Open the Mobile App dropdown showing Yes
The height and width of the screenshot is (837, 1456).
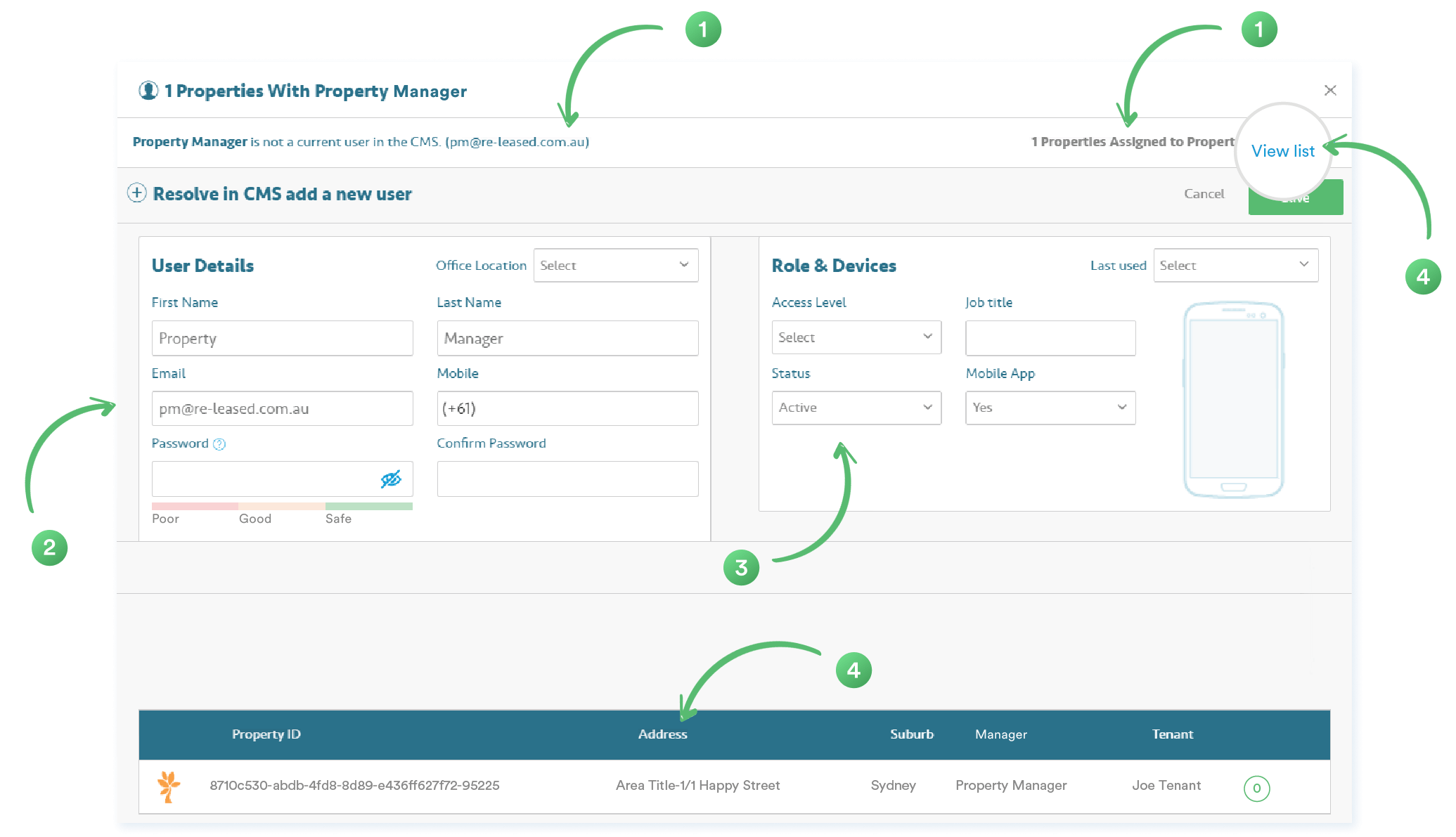pos(1050,408)
